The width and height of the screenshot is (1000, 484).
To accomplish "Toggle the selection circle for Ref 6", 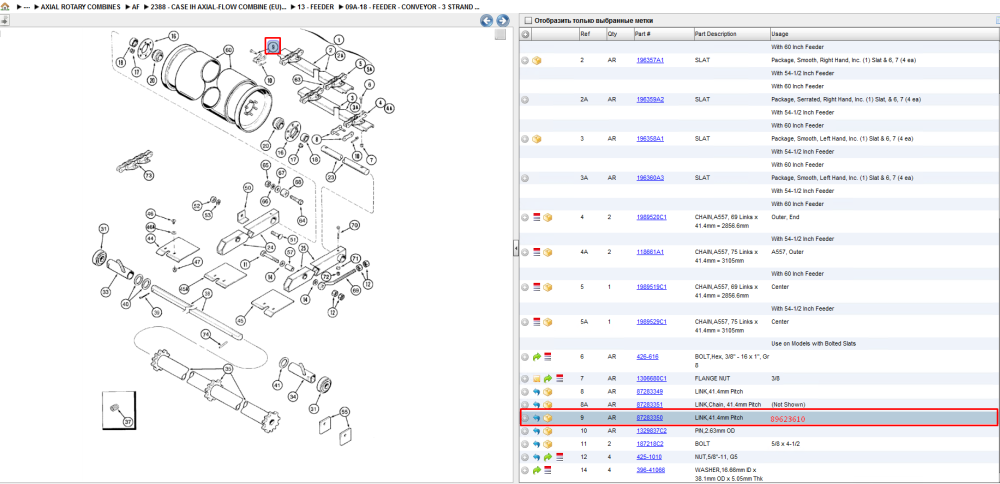I will point(525,357).
